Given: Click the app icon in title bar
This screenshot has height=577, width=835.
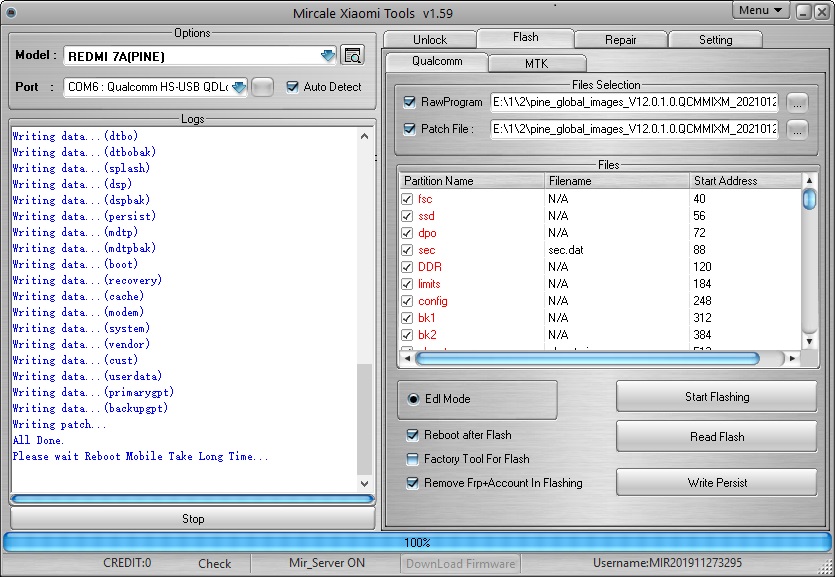Looking at the screenshot, I should (10, 12).
